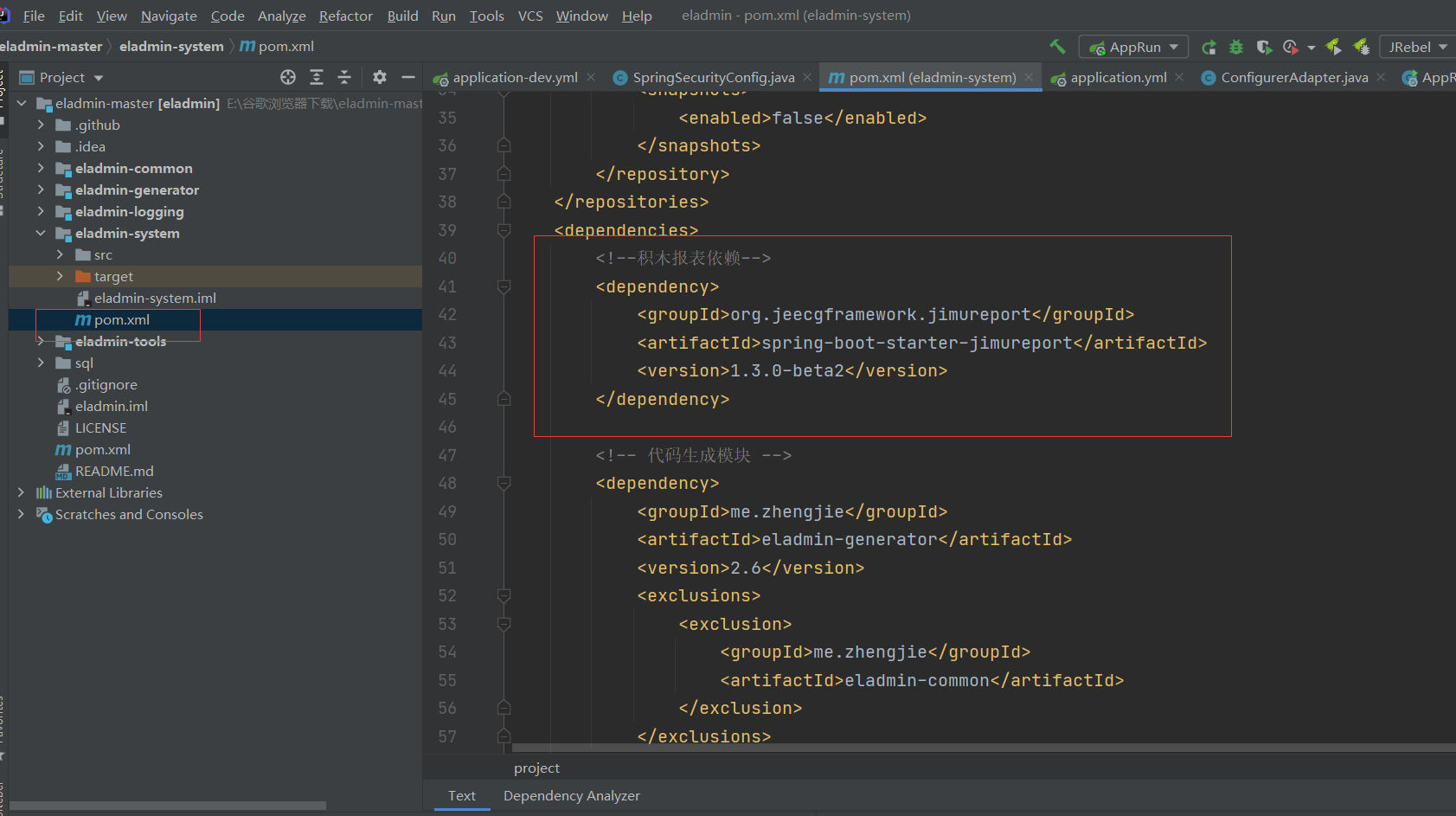Fold the dependencies tag at line 39
This screenshot has height=816, width=1456.
[504, 230]
